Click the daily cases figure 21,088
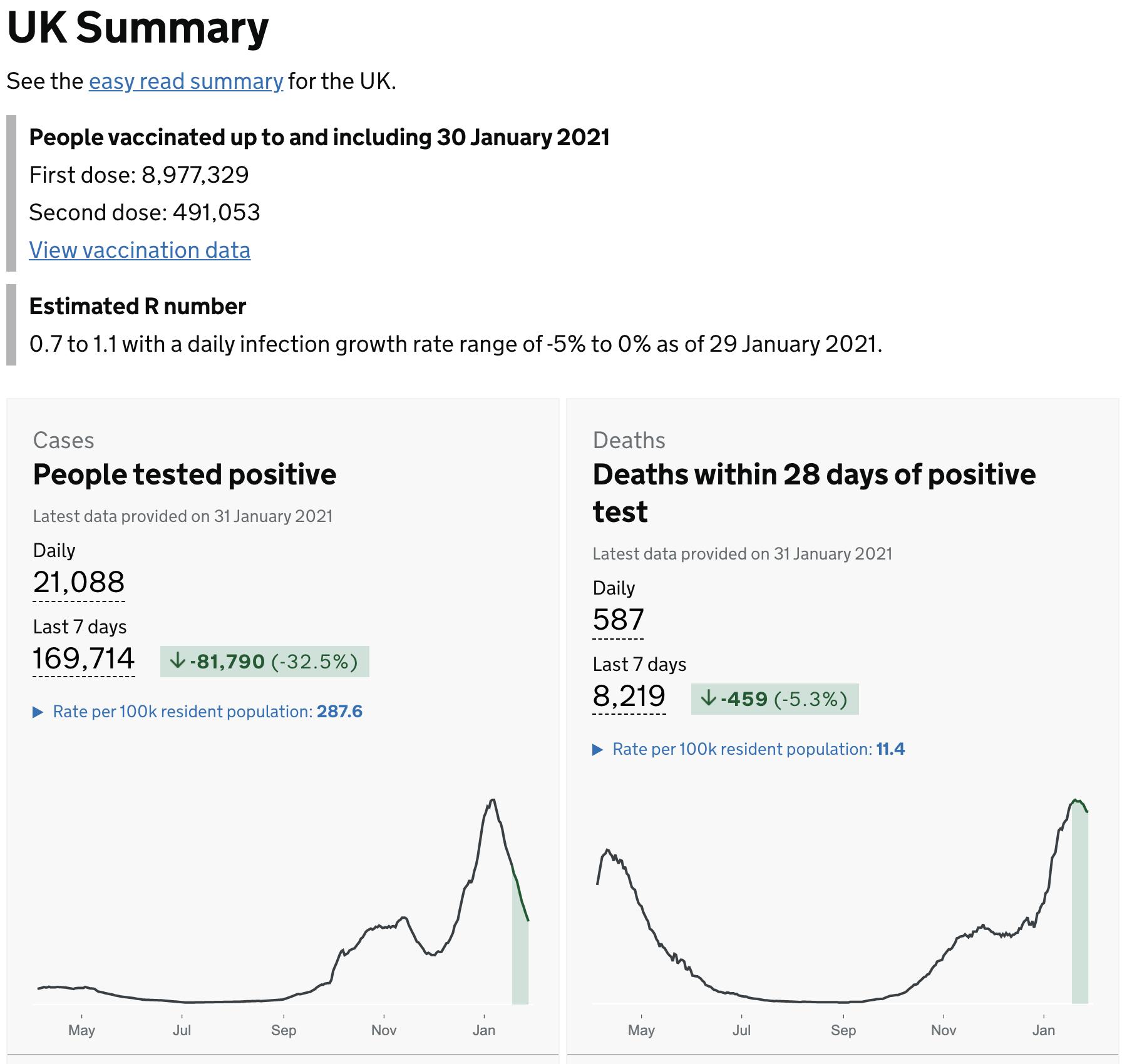The image size is (1127, 1064). click(79, 582)
